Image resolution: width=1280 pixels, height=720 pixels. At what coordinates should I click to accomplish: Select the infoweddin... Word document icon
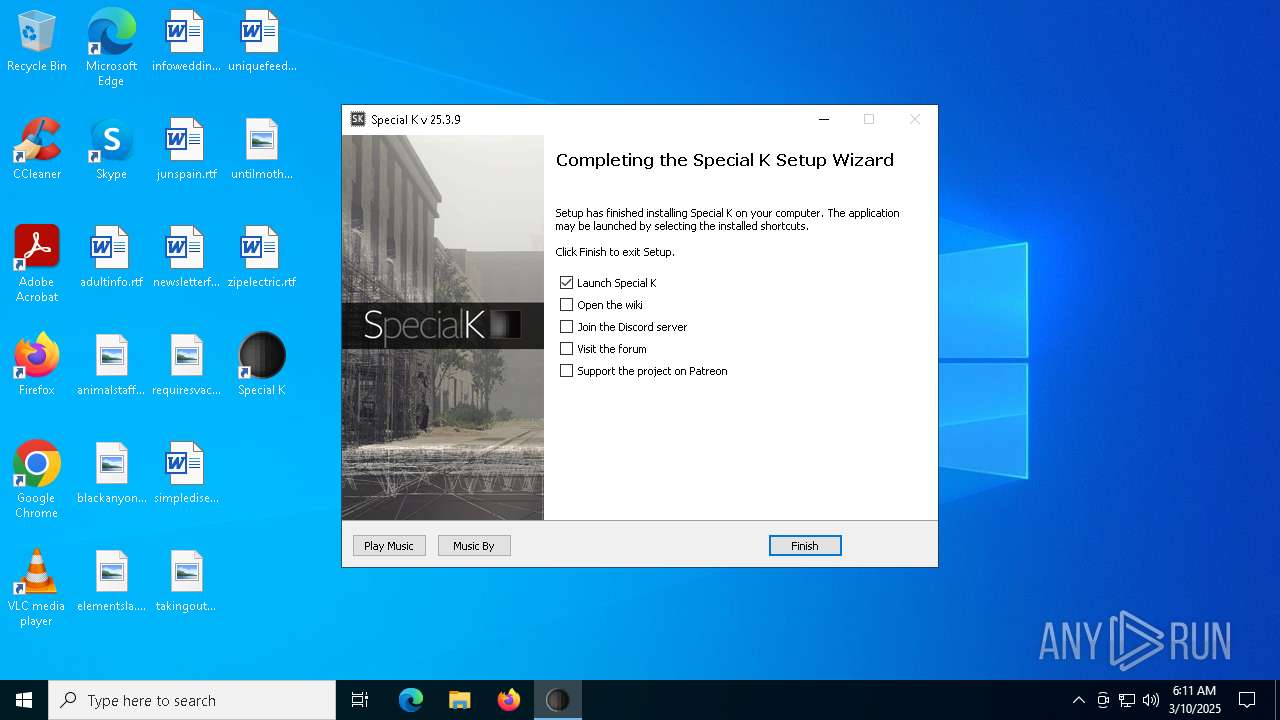[x=186, y=42]
